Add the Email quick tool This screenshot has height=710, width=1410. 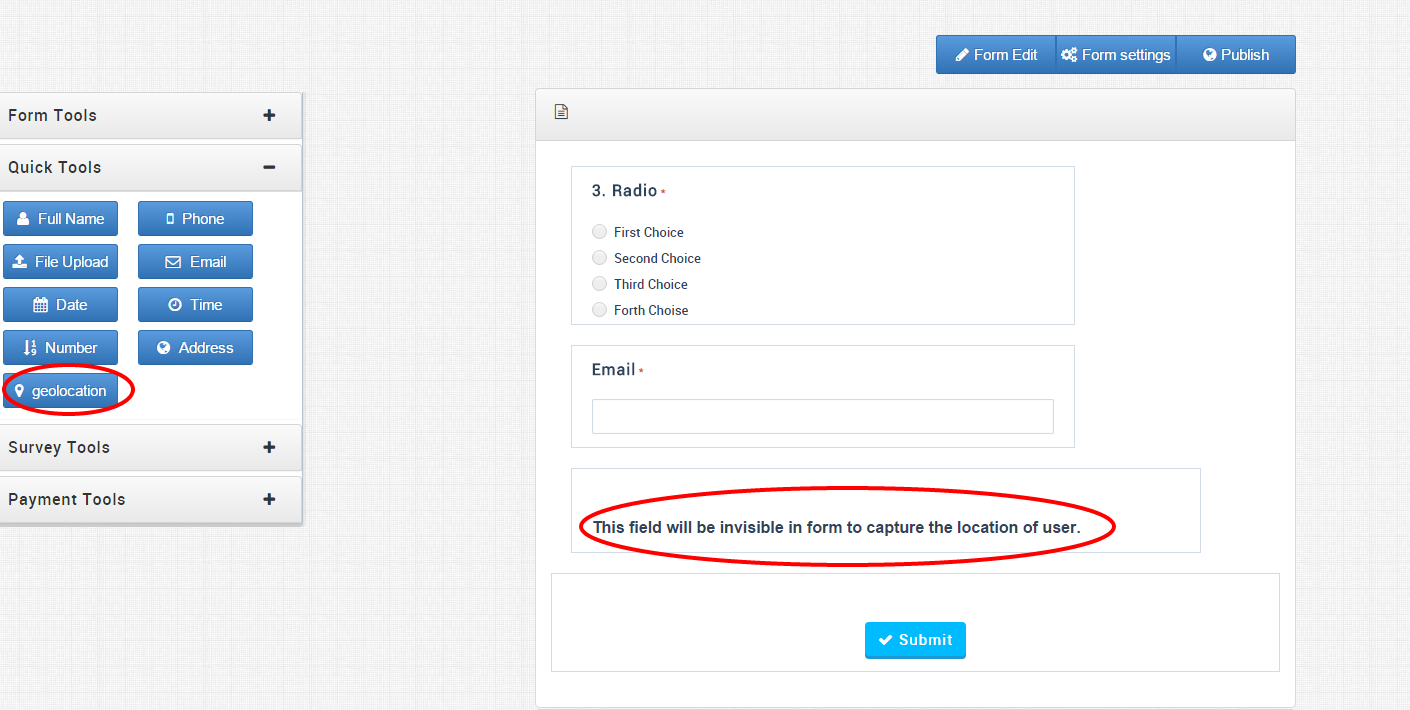[195, 262]
